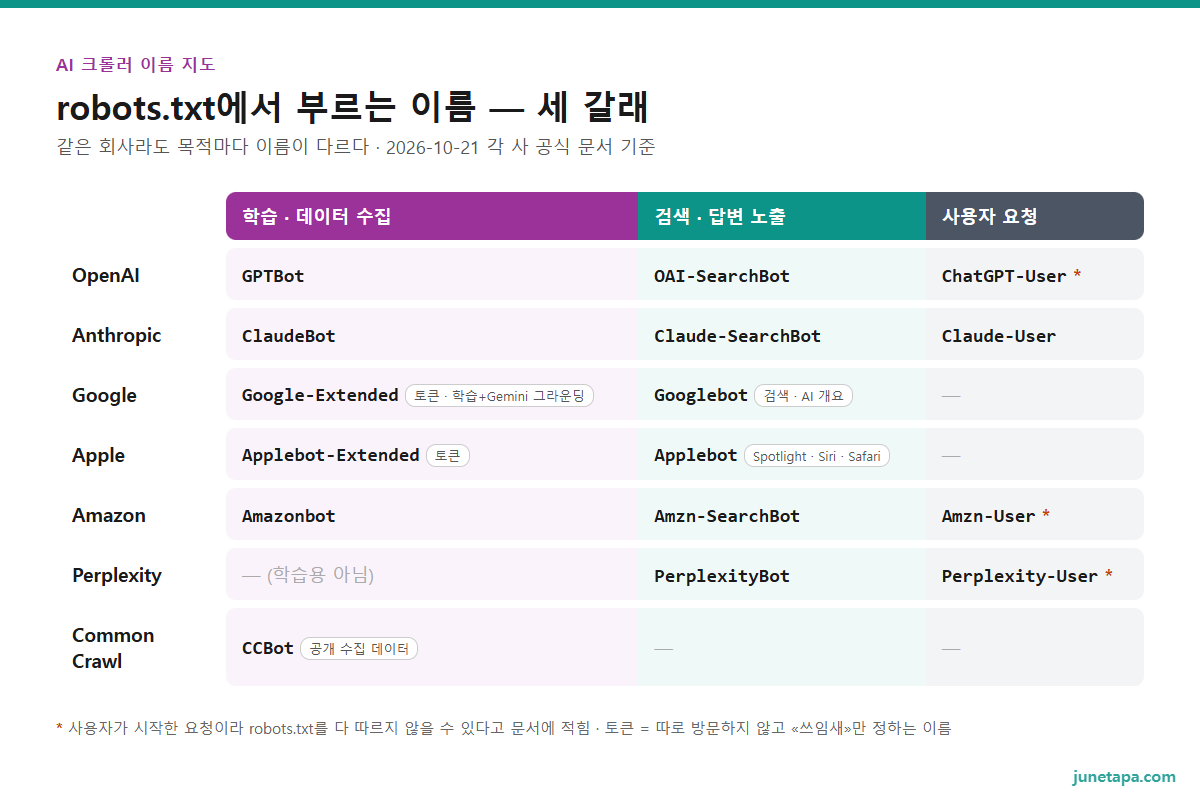This screenshot has height=804, width=1200.
Task: Click the ClaudeBot cell
Action: pos(432,334)
